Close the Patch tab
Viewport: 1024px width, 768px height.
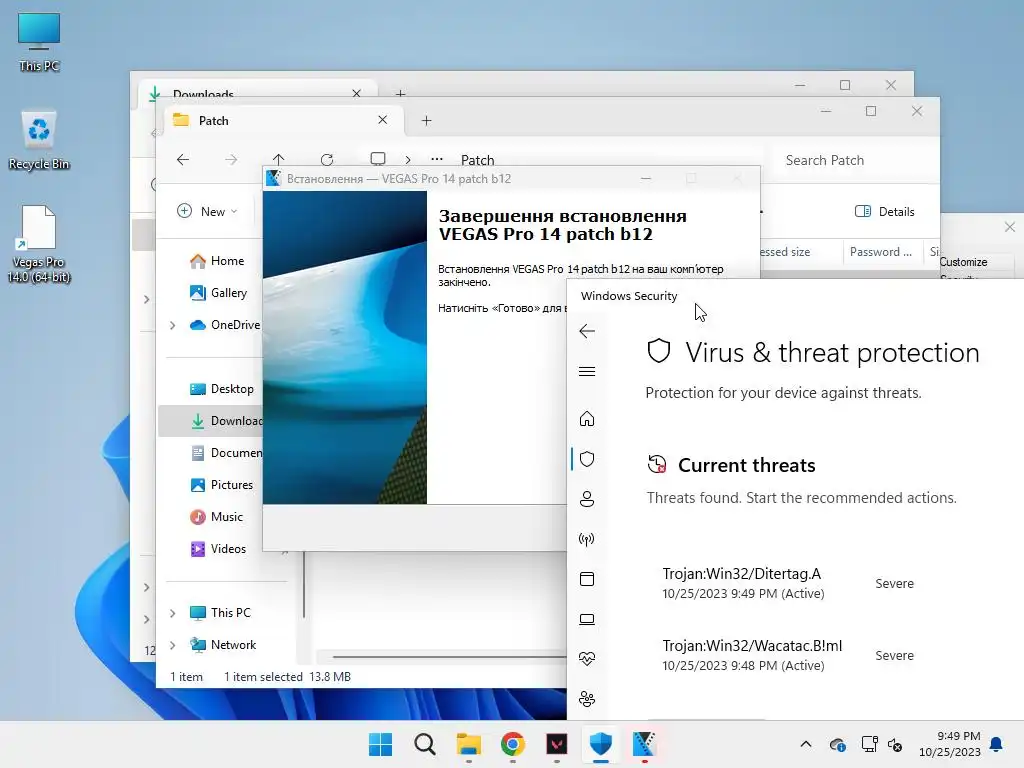pyautogui.click(x=383, y=120)
